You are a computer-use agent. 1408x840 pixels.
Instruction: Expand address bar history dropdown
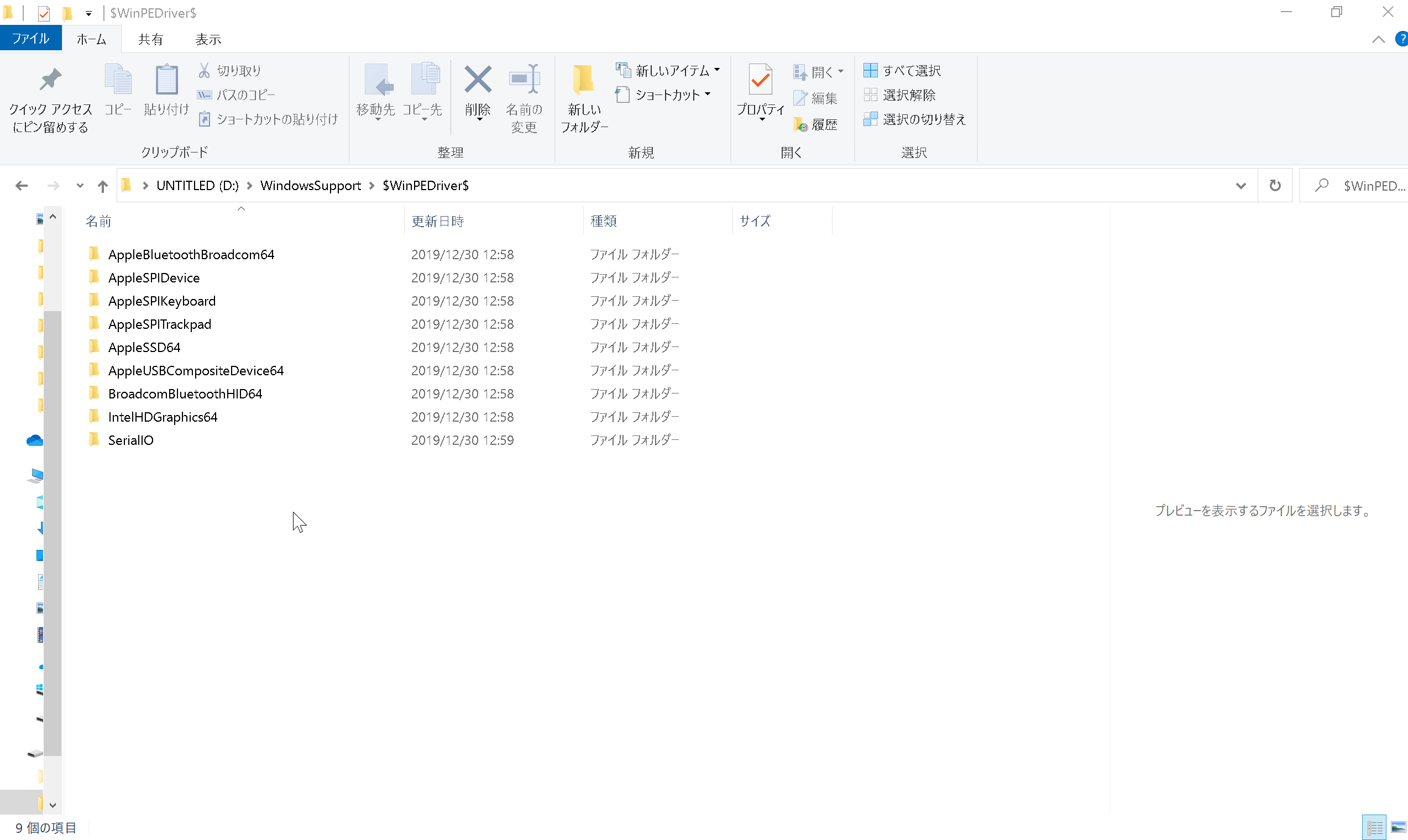click(x=1240, y=186)
